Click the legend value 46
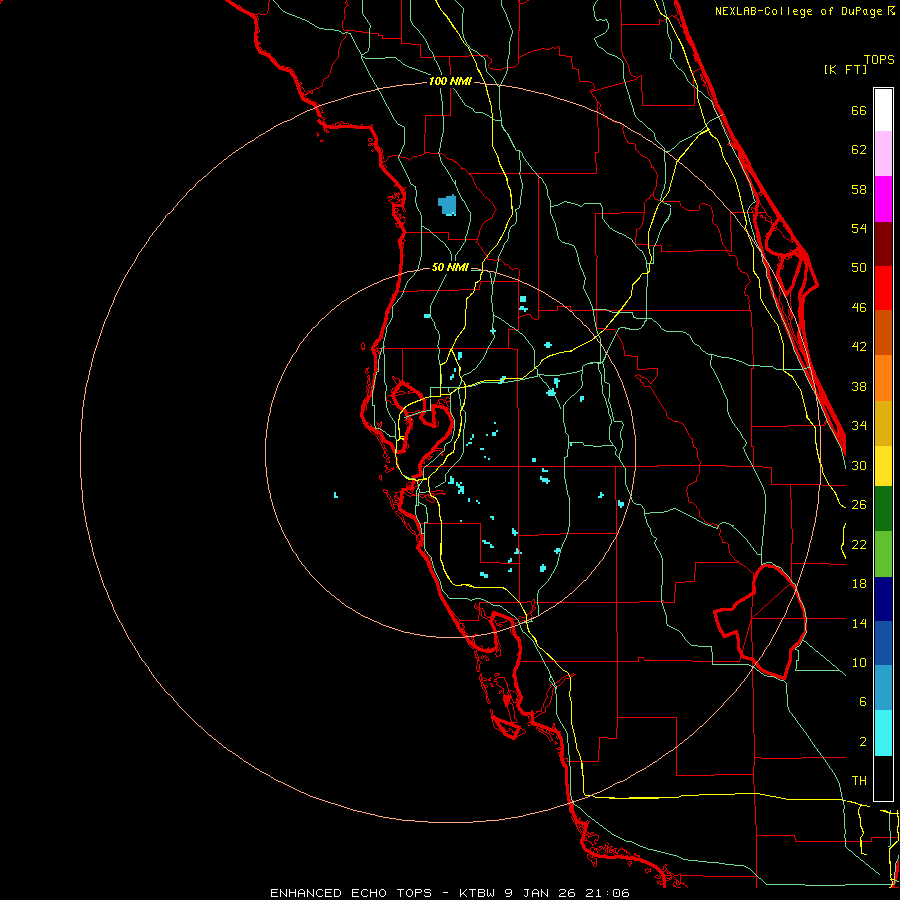Screen dimensions: 900x900 point(859,308)
